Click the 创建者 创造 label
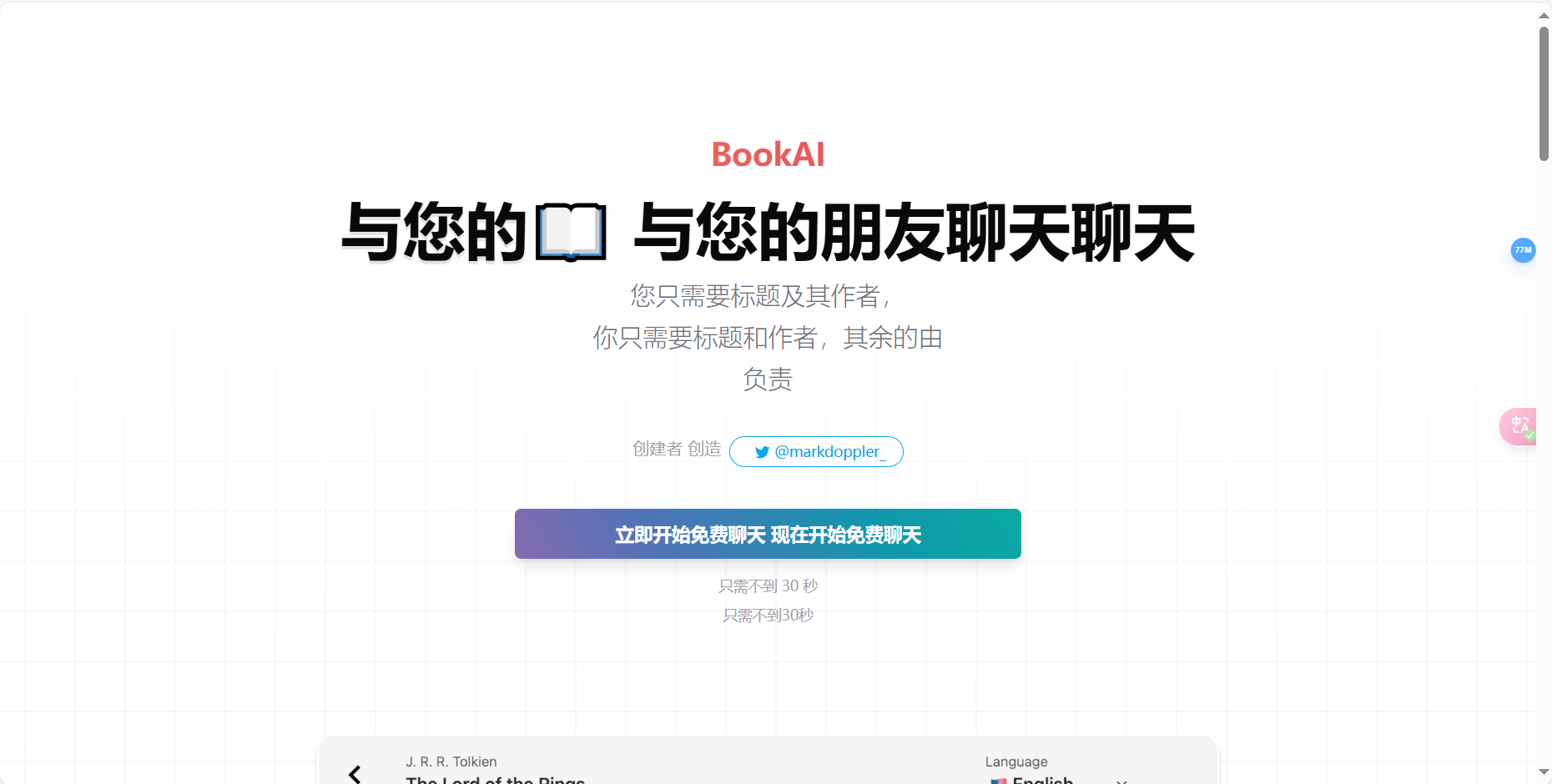This screenshot has height=784, width=1552. click(x=676, y=450)
